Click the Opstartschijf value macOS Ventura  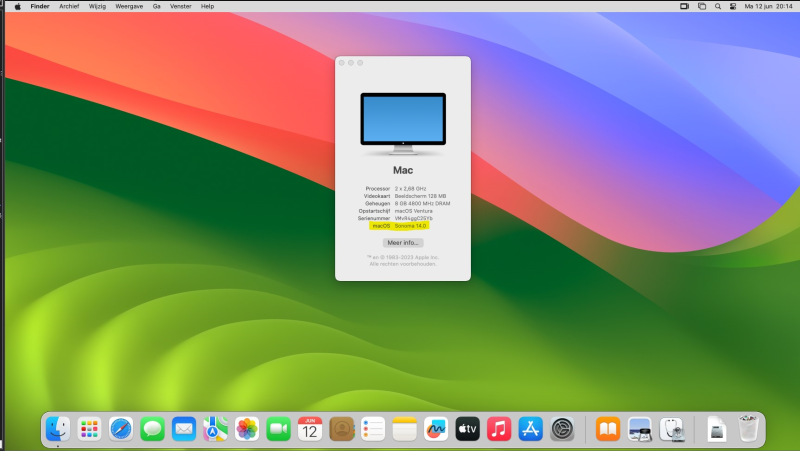pos(413,211)
